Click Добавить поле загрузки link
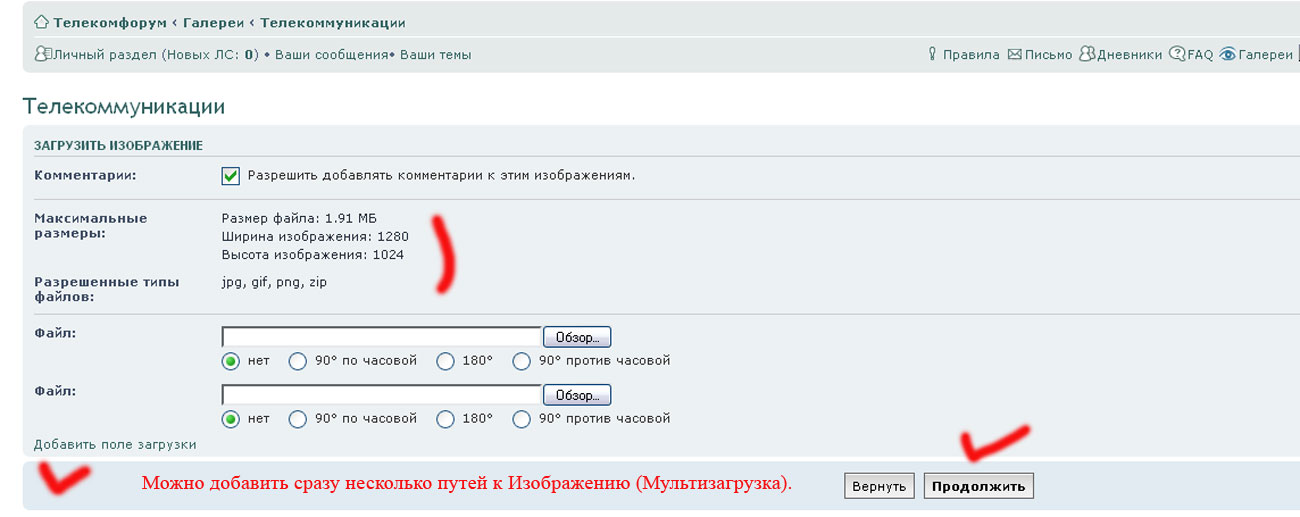The height and width of the screenshot is (517, 1300). pos(115,444)
